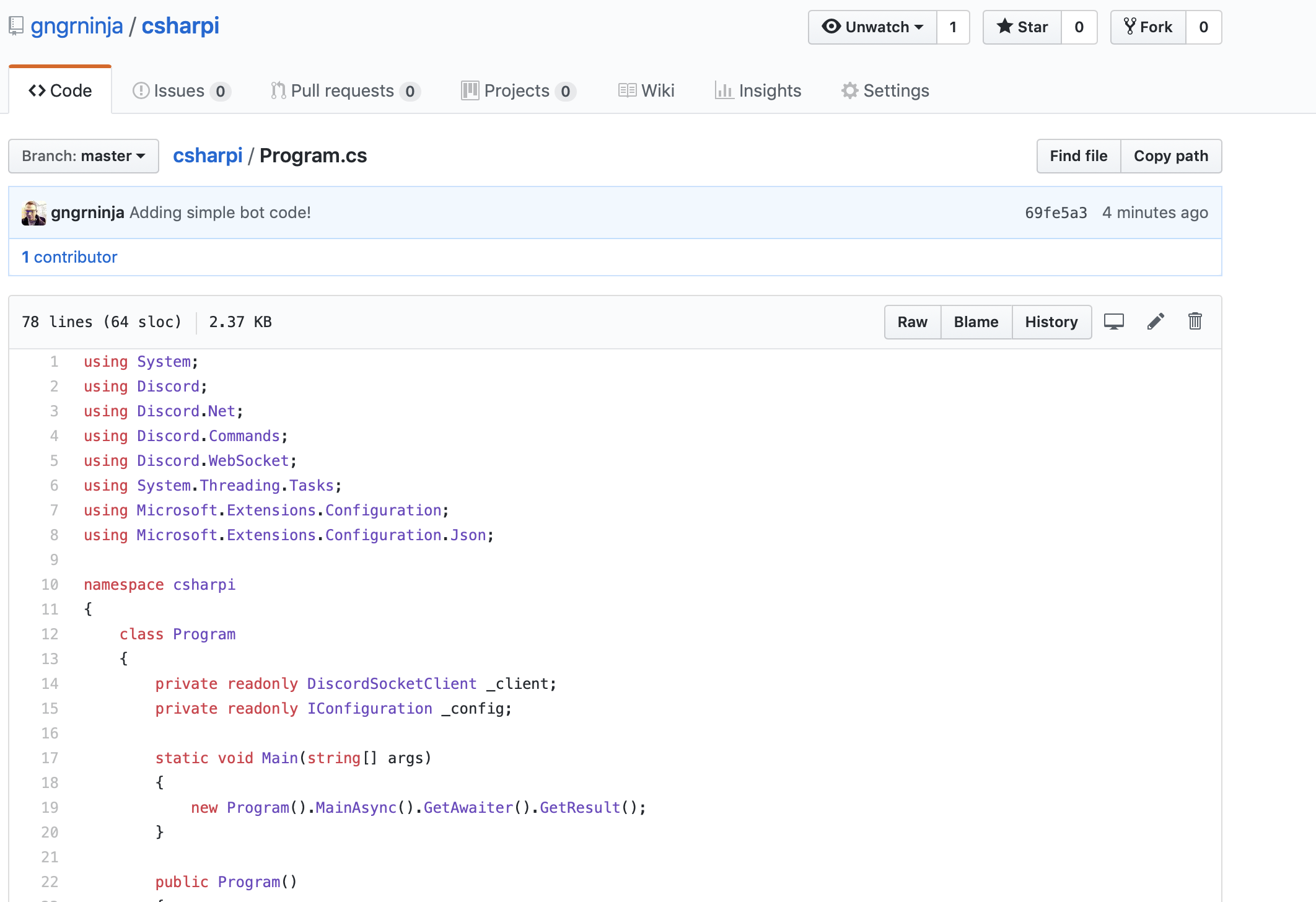
Task: Open repository Settings tab
Action: (x=885, y=91)
